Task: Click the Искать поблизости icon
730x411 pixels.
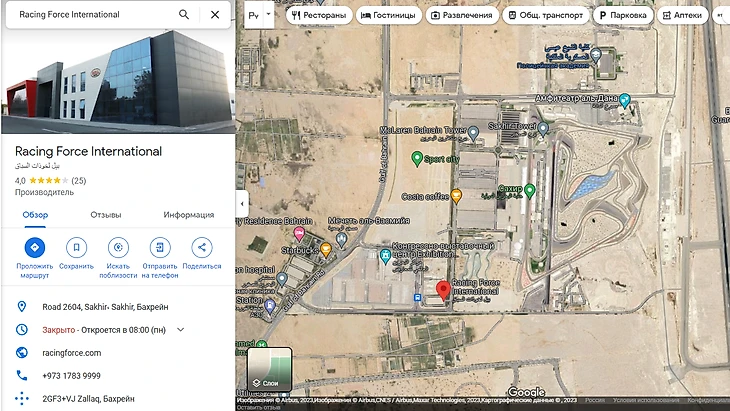Action: [118, 247]
